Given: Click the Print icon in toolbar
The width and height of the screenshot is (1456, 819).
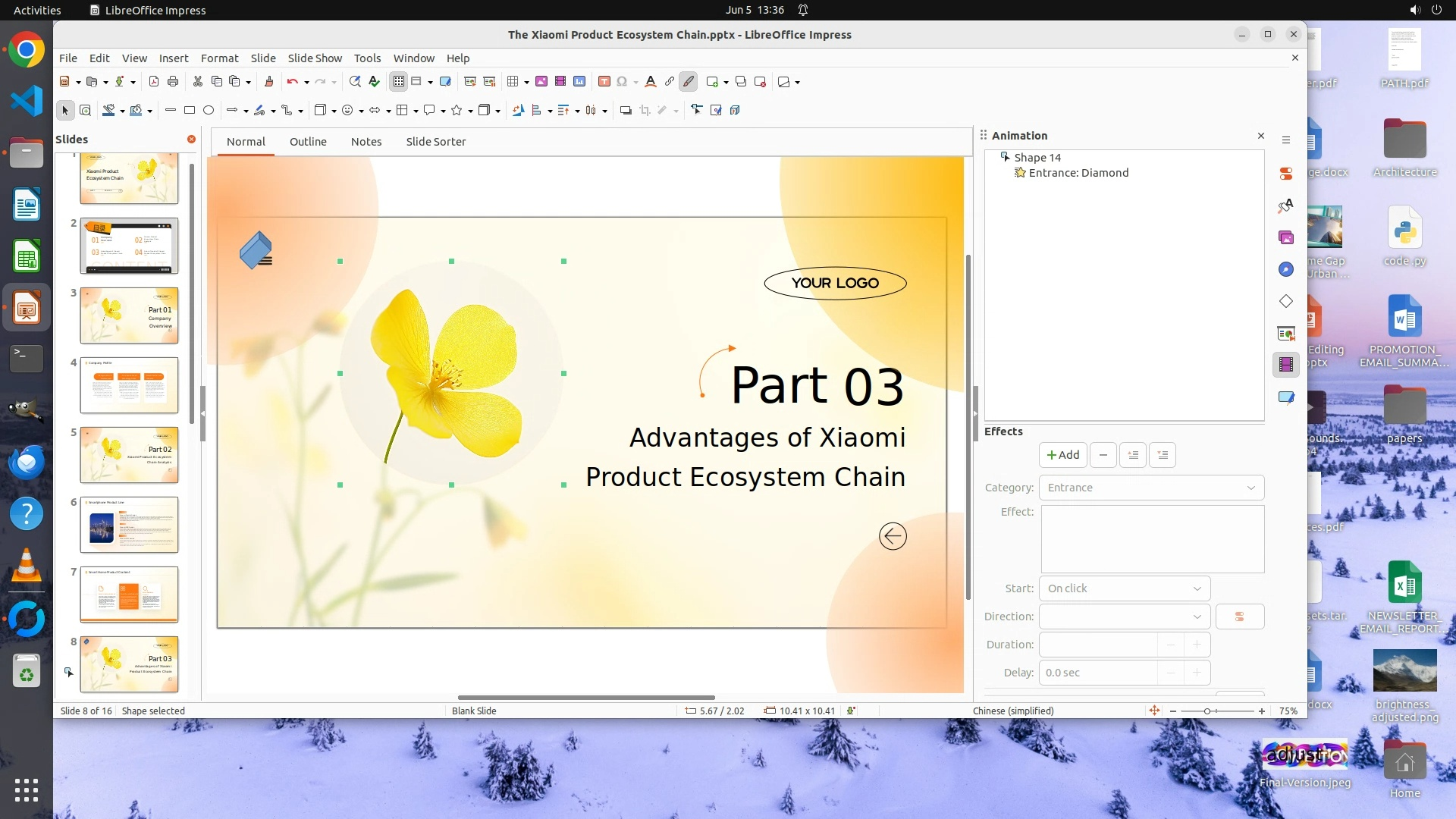Looking at the screenshot, I should point(173,82).
